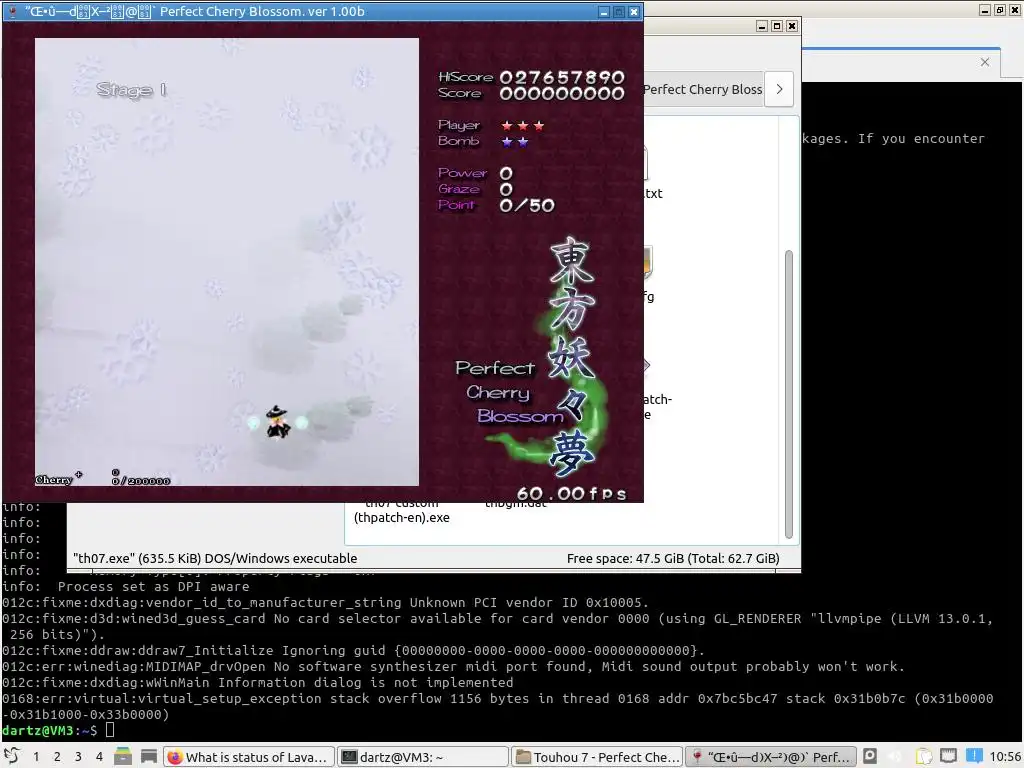Select the '(thpatch-en).exe' file in the file manager
This screenshot has height=768, width=1024.
click(x=402, y=517)
